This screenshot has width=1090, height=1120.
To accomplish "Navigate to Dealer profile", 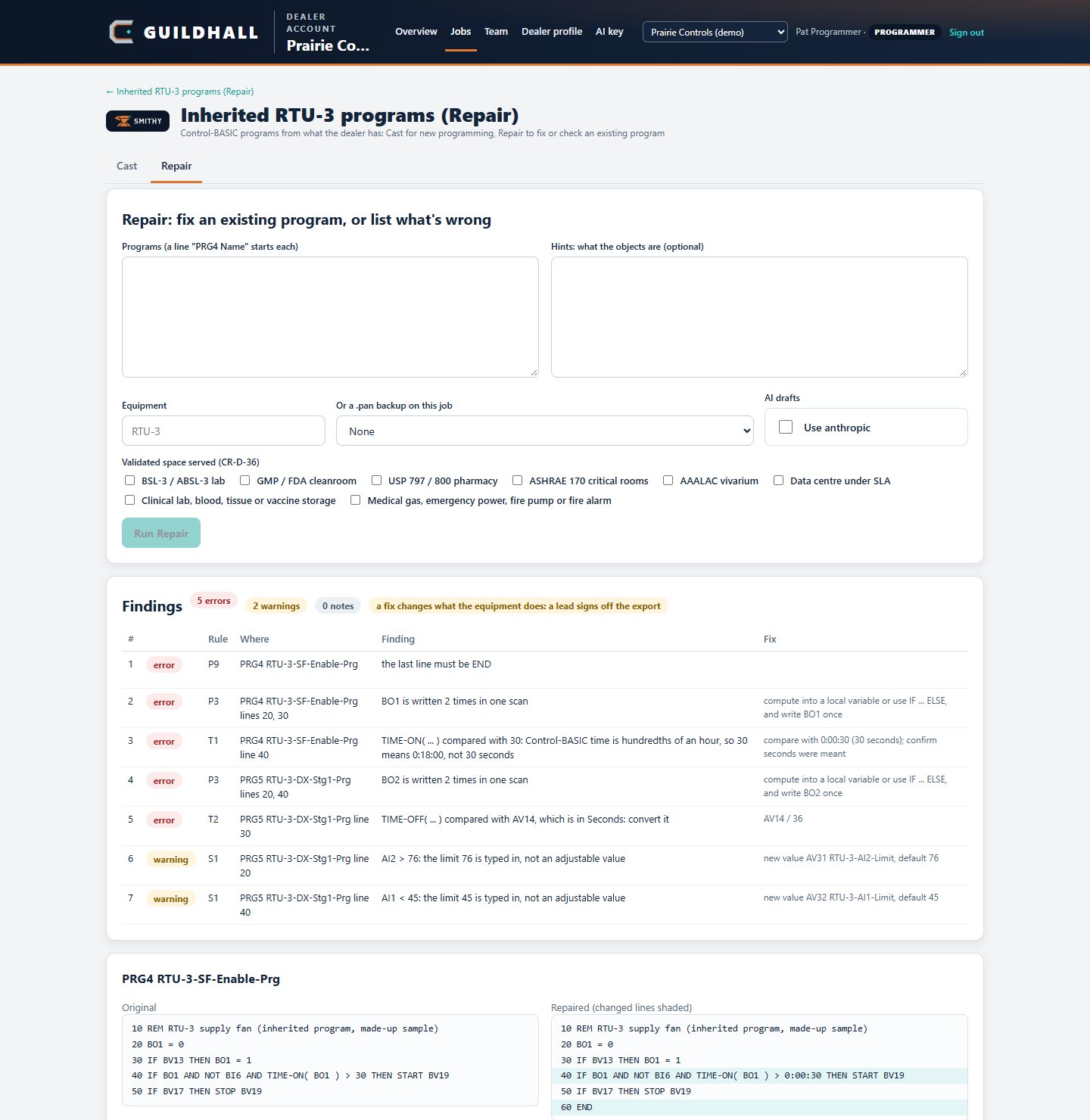I will 552,32.
